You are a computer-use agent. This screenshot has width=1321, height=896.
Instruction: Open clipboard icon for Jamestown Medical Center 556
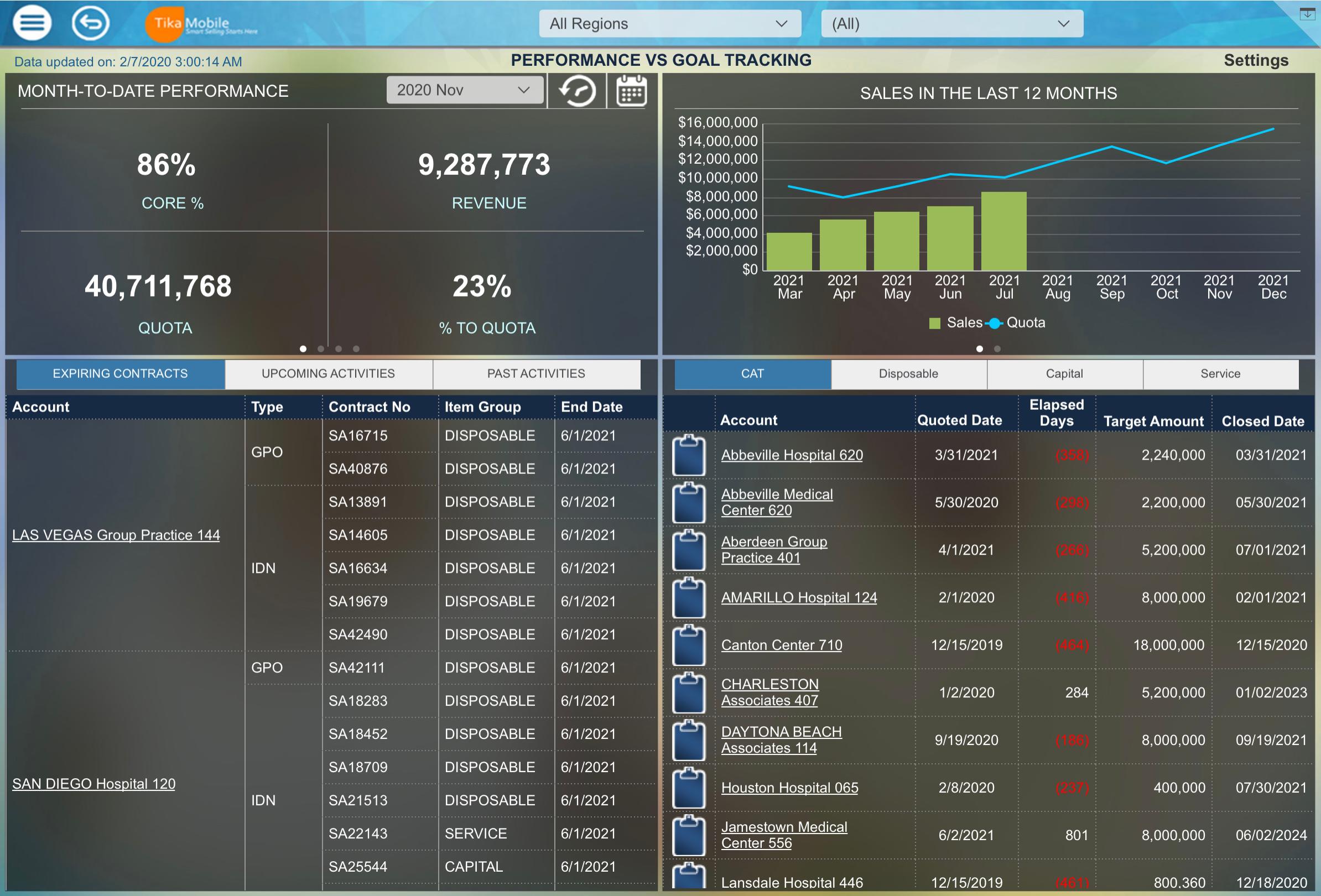pos(689,835)
